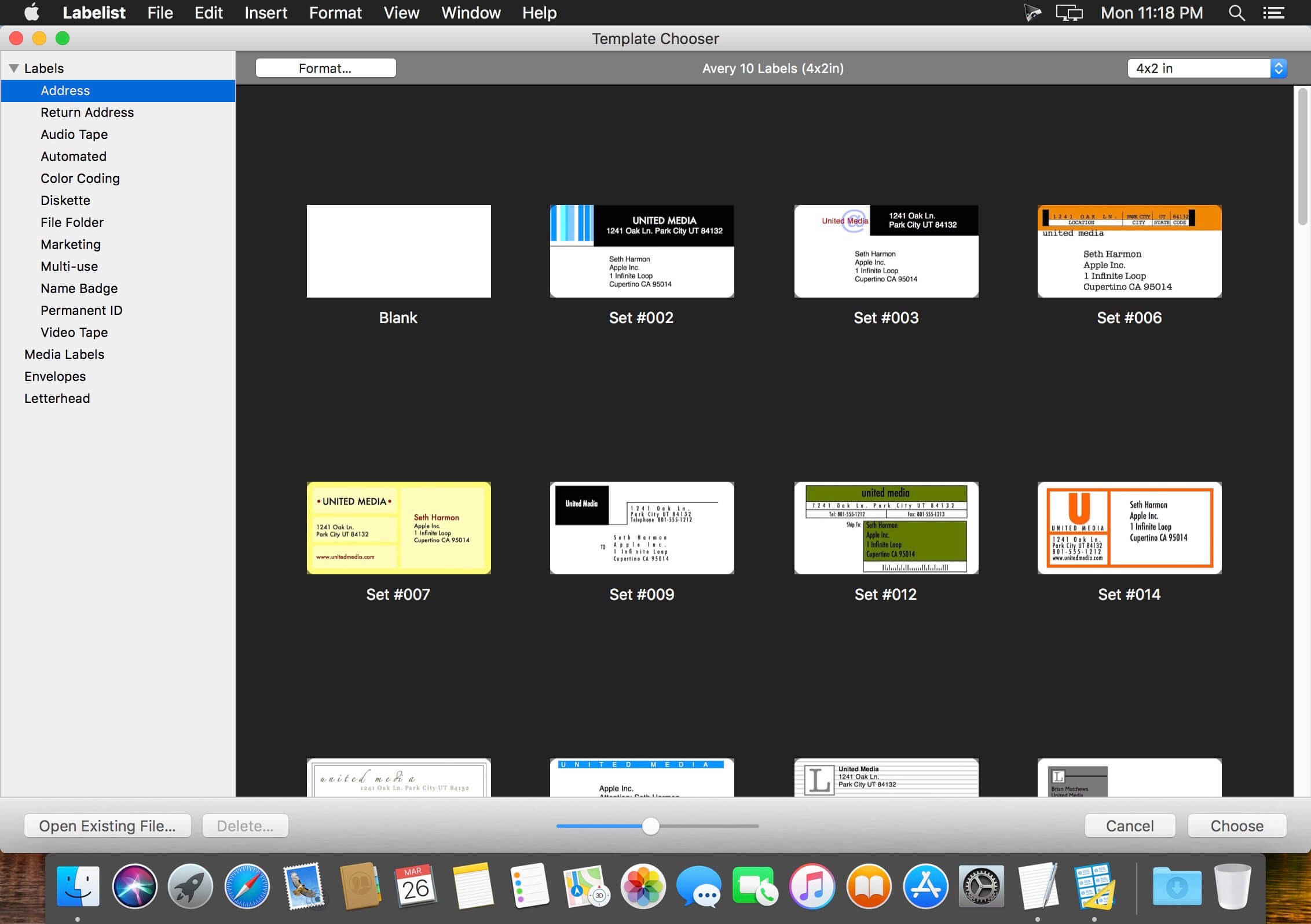1311x924 pixels.
Task: Open Messages app in the dock
Action: tap(698, 886)
